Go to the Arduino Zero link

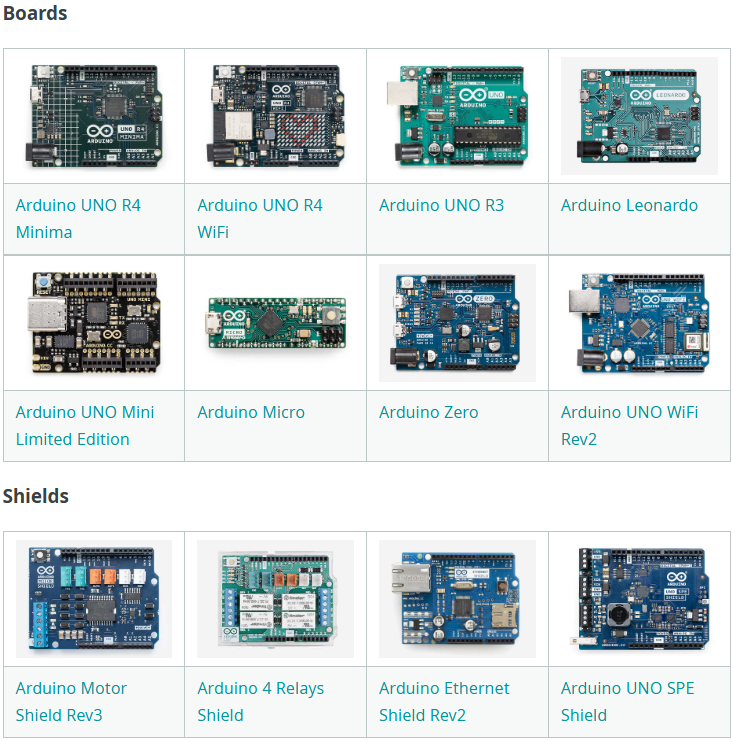pyautogui.click(x=428, y=412)
